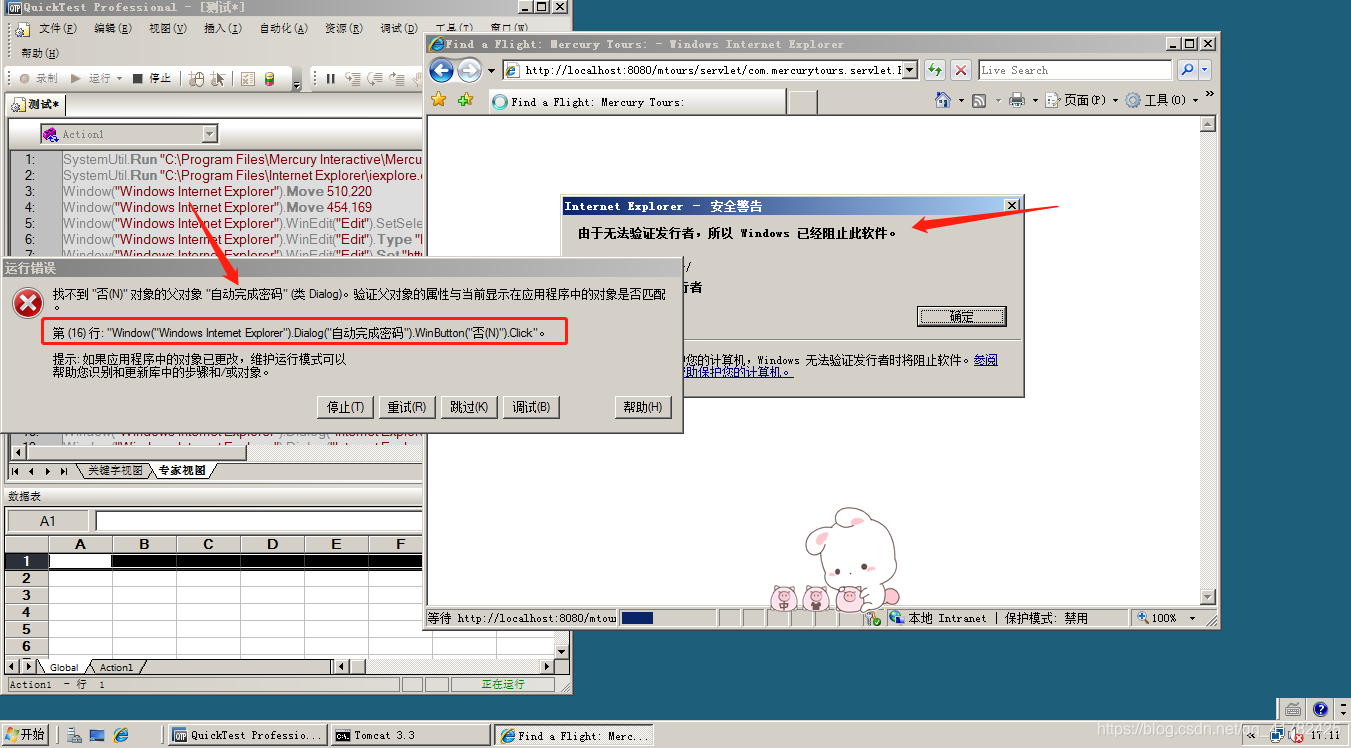Open the Object Spy tool in QTP
The height and width of the screenshot is (748, 1351).
(x=197, y=78)
